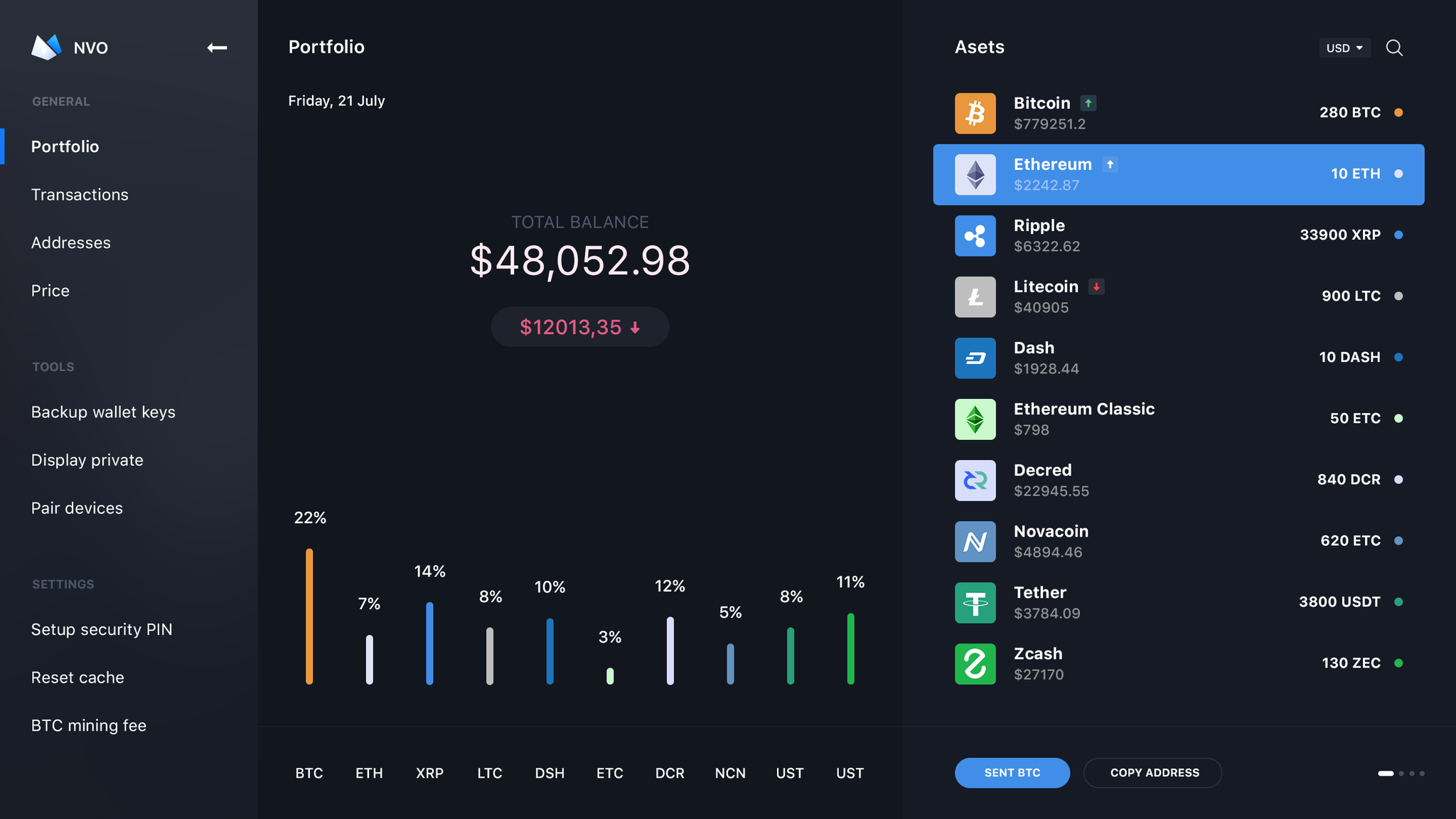Click the blue dot beside 33900 XRP
This screenshot has width=1456, height=819.
[1398, 235]
